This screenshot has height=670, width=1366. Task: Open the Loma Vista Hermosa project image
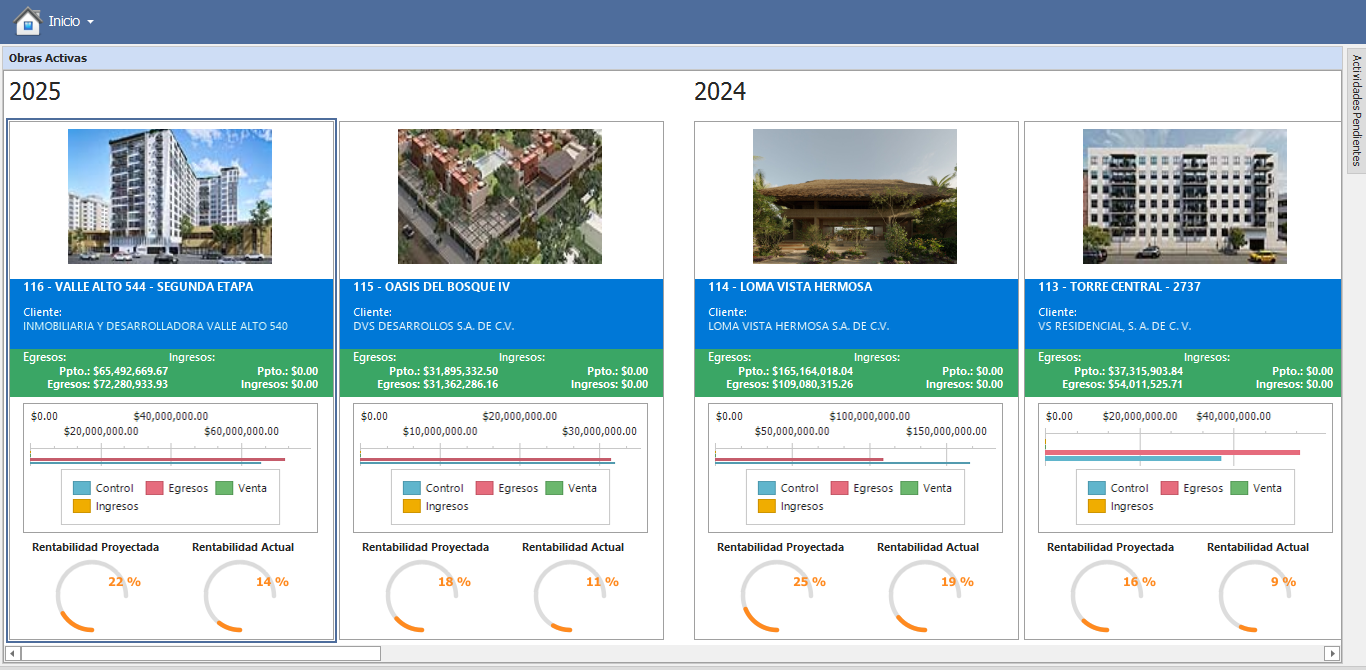pyautogui.click(x=855, y=196)
